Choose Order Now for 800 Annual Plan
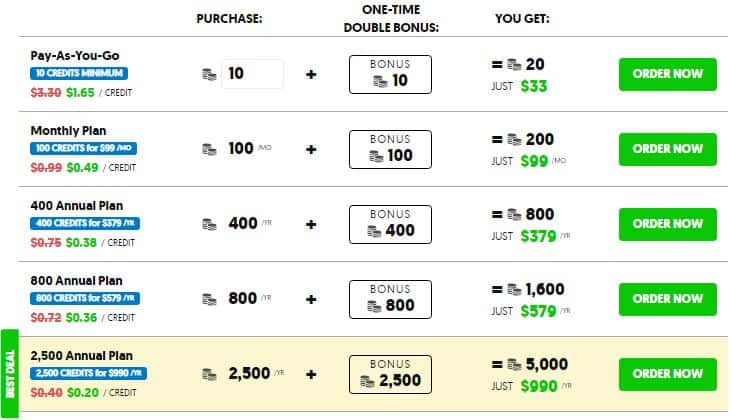The height and width of the screenshot is (420, 731). tap(668, 298)
